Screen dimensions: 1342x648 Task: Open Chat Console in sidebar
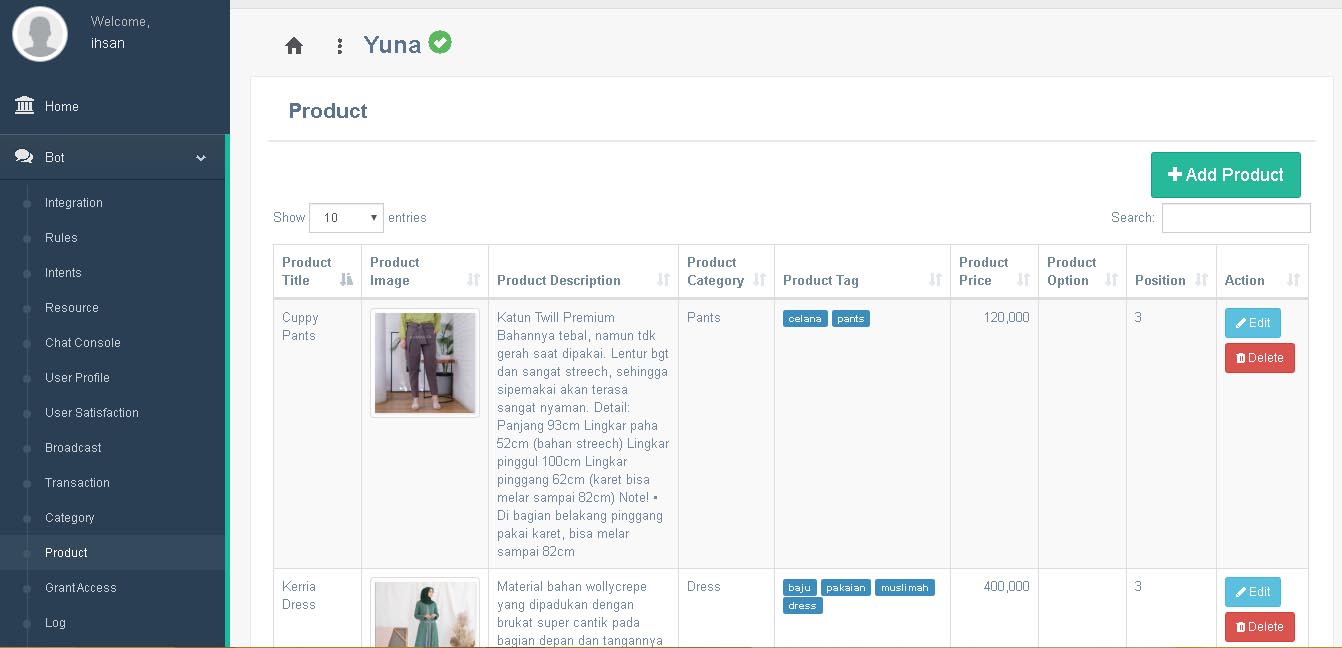[x=83, y=343]
